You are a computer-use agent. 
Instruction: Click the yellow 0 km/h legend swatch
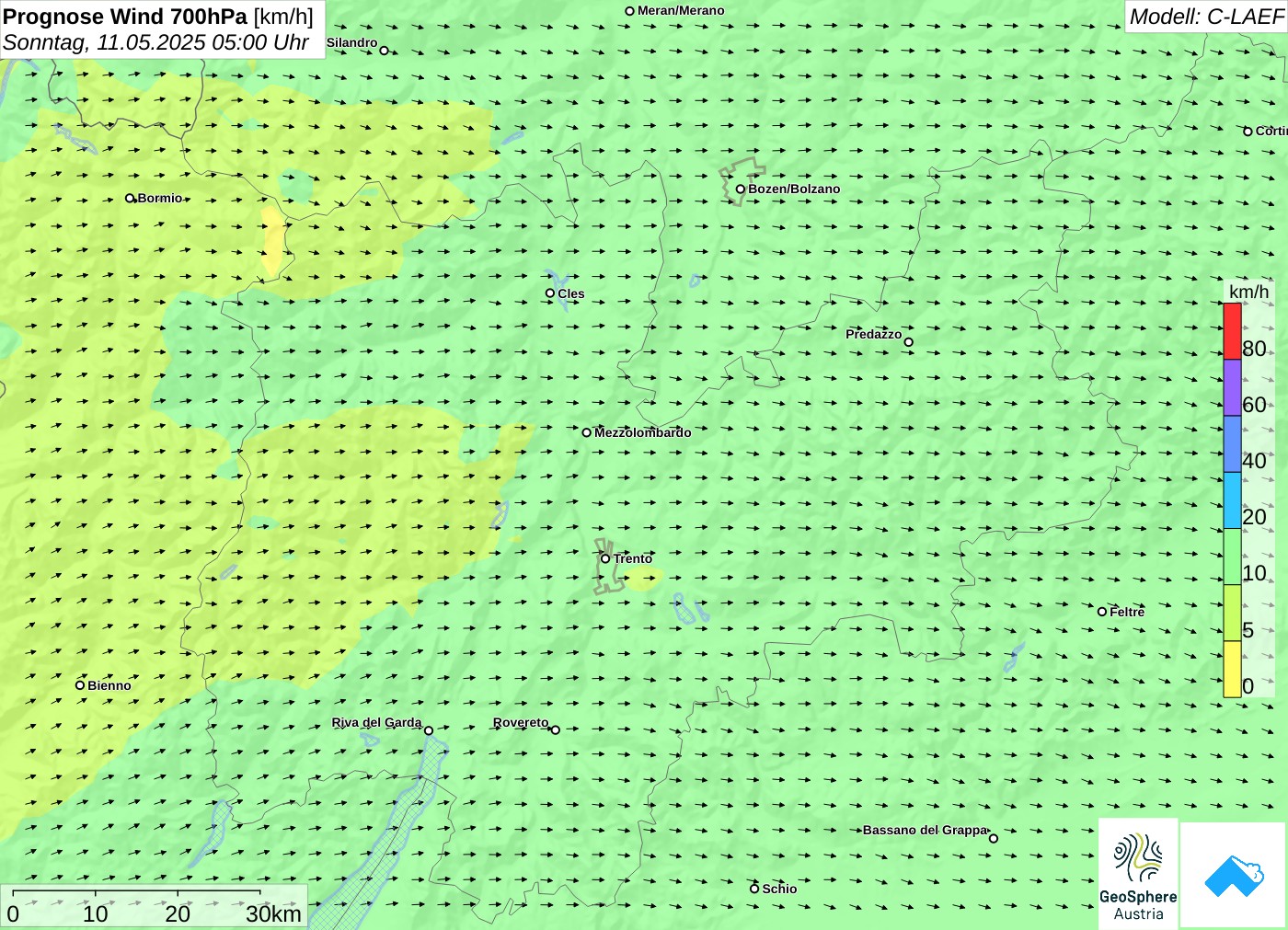[x=1232, y=669]
